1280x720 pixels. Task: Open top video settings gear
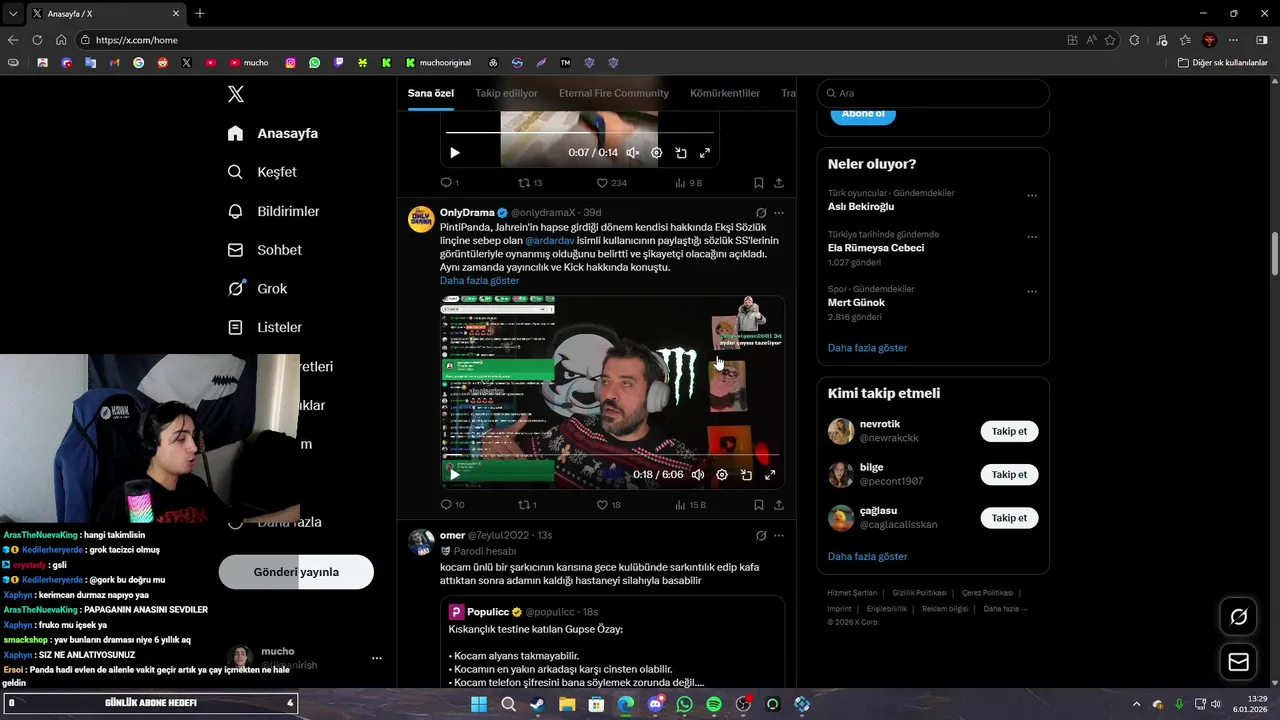[x=657, y=153]
